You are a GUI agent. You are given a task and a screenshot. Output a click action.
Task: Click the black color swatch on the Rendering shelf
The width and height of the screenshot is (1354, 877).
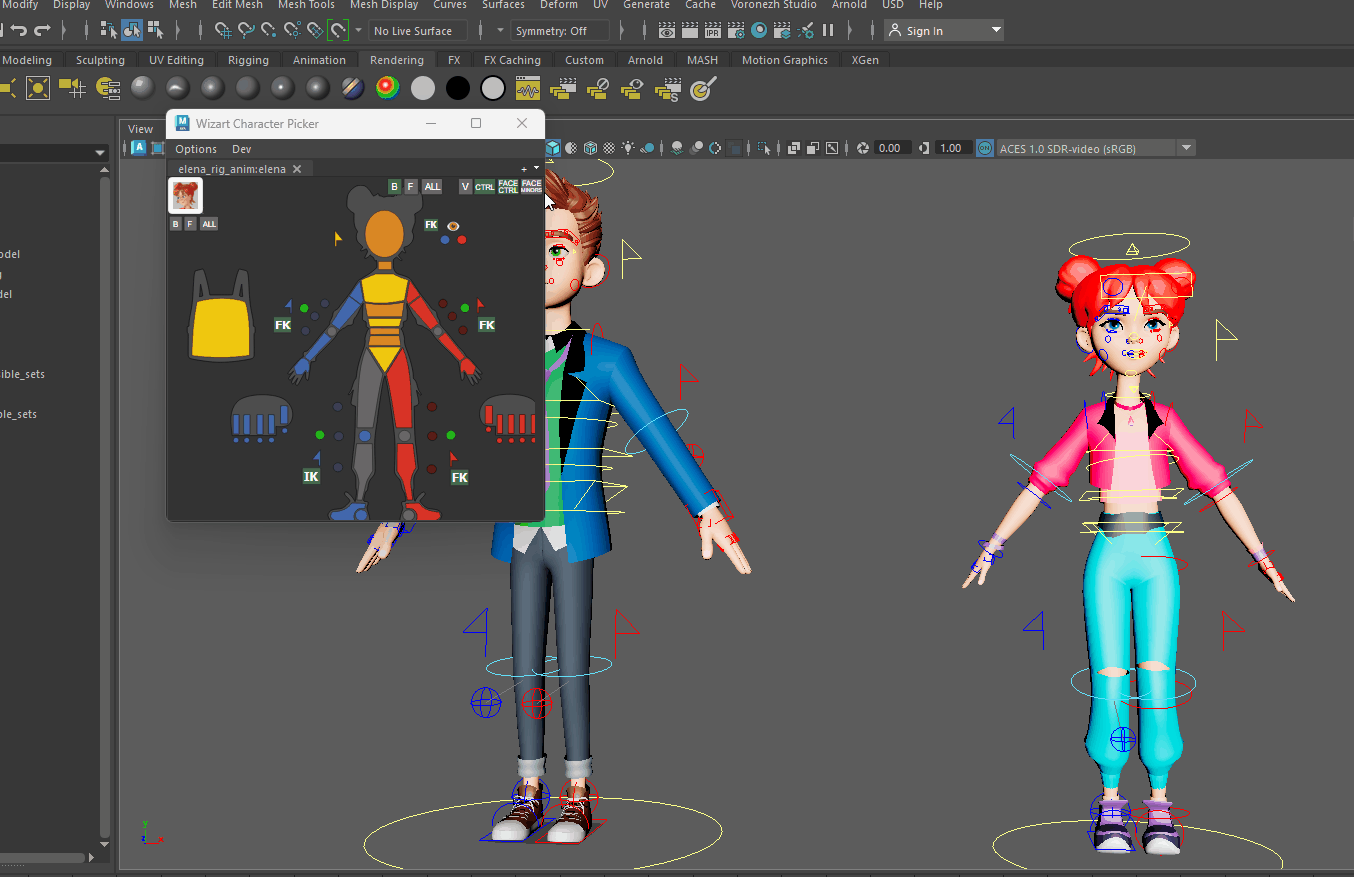coord(458,88)
